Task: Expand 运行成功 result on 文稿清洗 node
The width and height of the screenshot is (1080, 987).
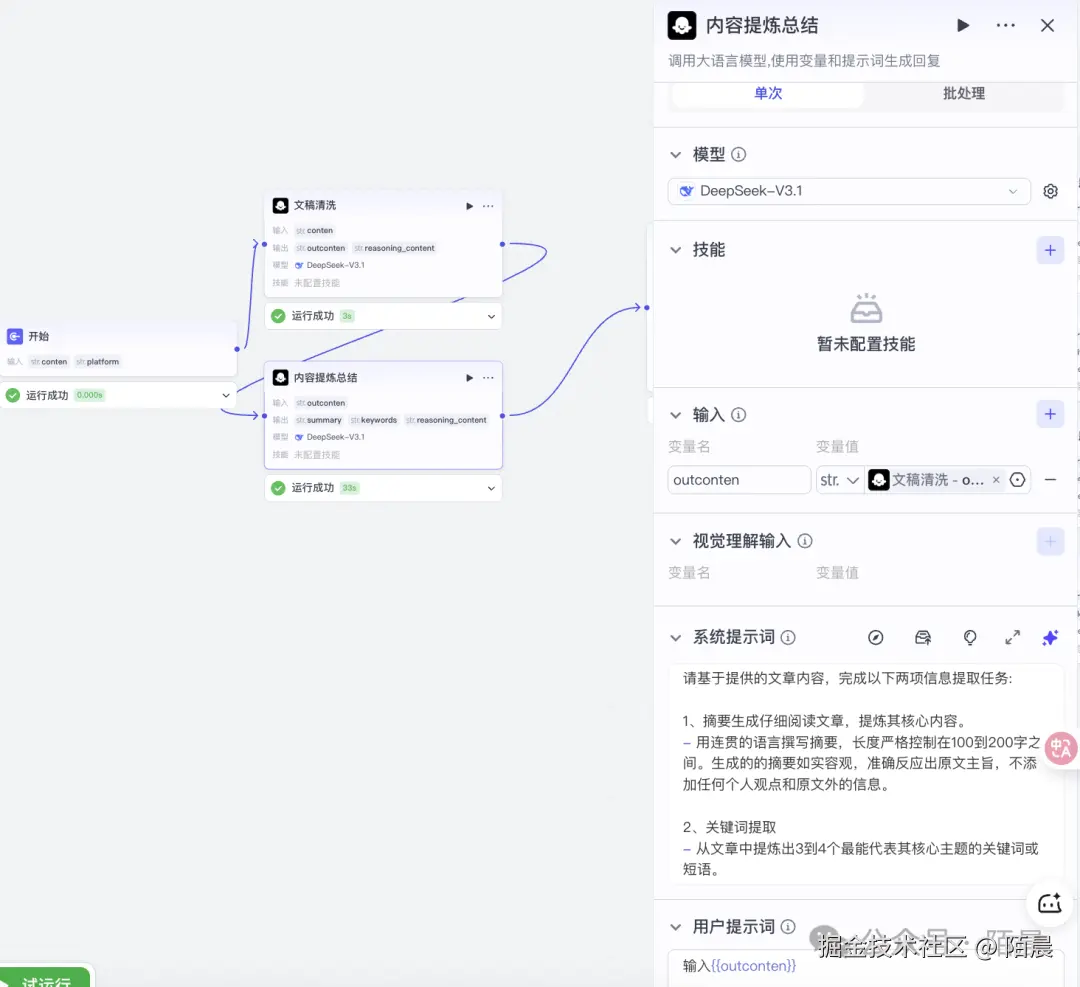Action: click(489, 315)
